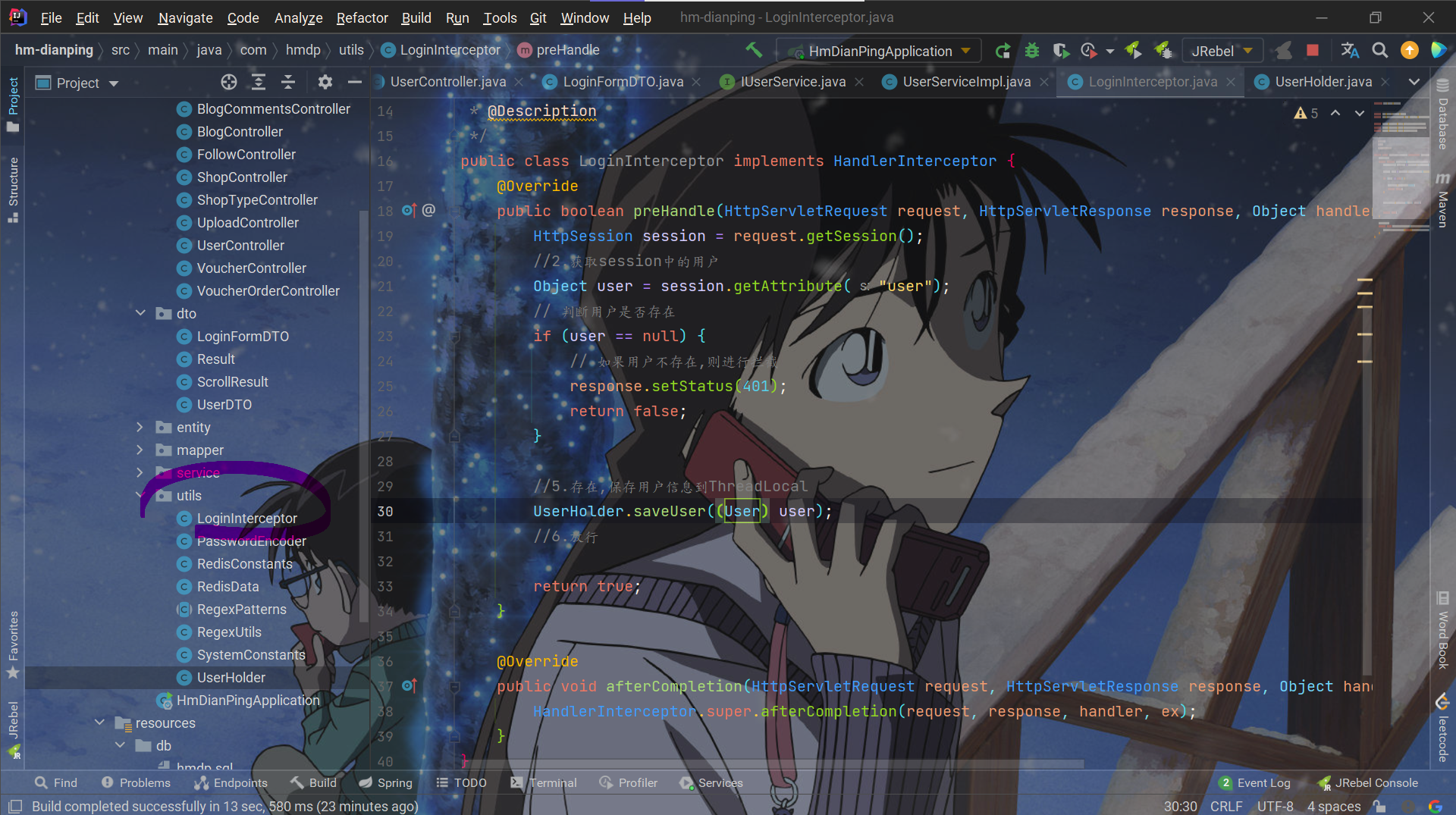Switch to UserController.java tab
Image resolution: width=1456 pixels, height=815 pixels.
[x=447, y=82]
